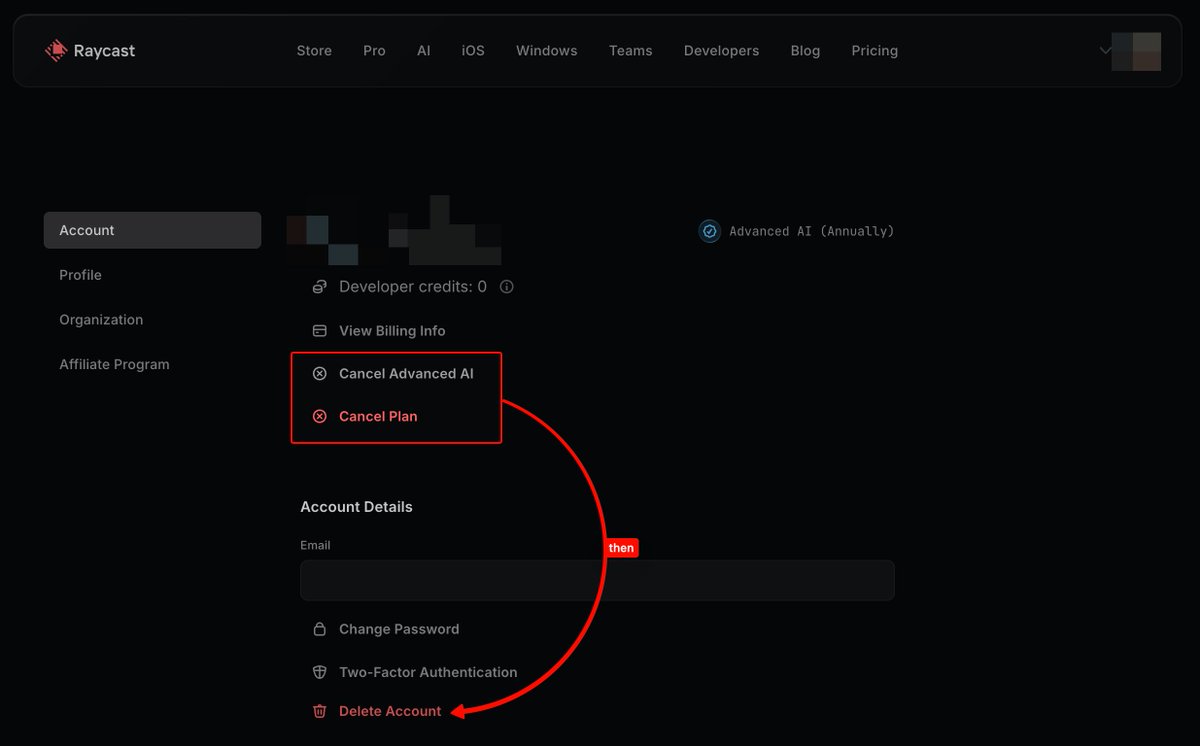Click the trash icon beside Delete Account
1200x746 pixels.
[320, 711]
